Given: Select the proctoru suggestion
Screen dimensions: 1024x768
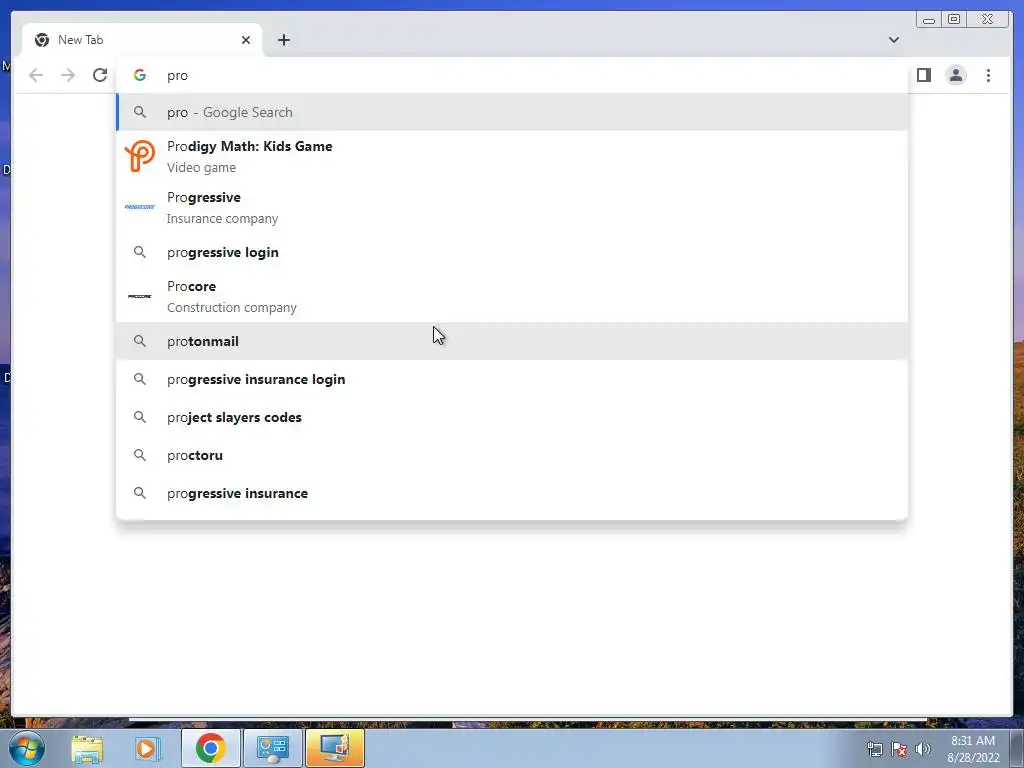Looking at the screenshot, I should coord(512,455).
